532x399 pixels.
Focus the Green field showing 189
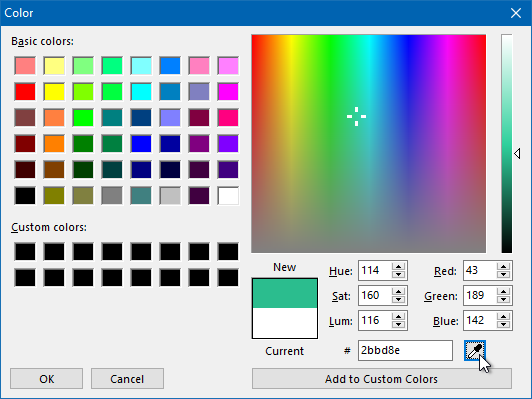480,296
